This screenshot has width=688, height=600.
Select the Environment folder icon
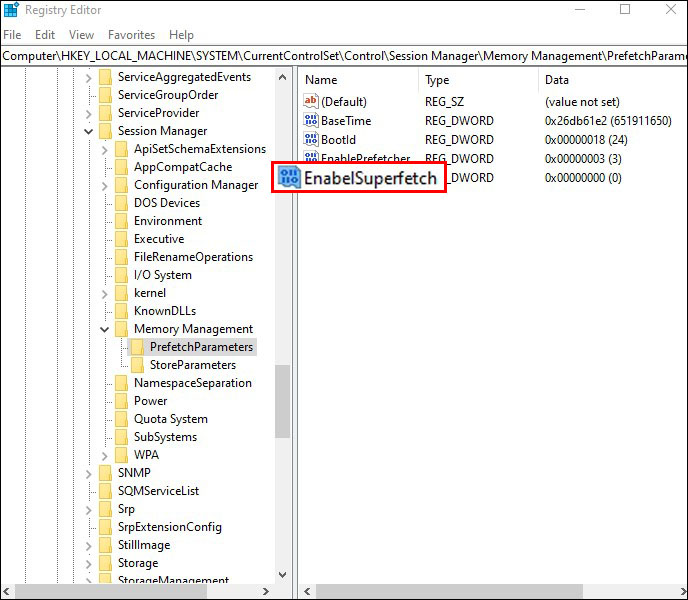click(121, 221)
